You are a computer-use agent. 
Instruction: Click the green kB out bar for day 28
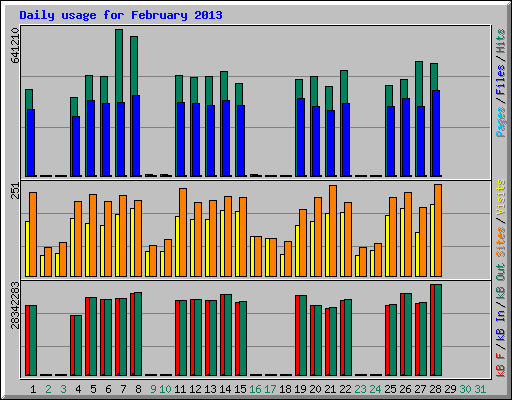point(438,330)
